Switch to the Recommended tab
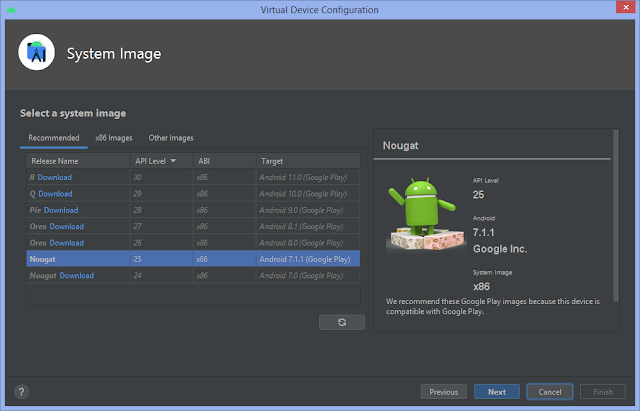This screenshot has width=640, height=411. (x=53, y=138)
